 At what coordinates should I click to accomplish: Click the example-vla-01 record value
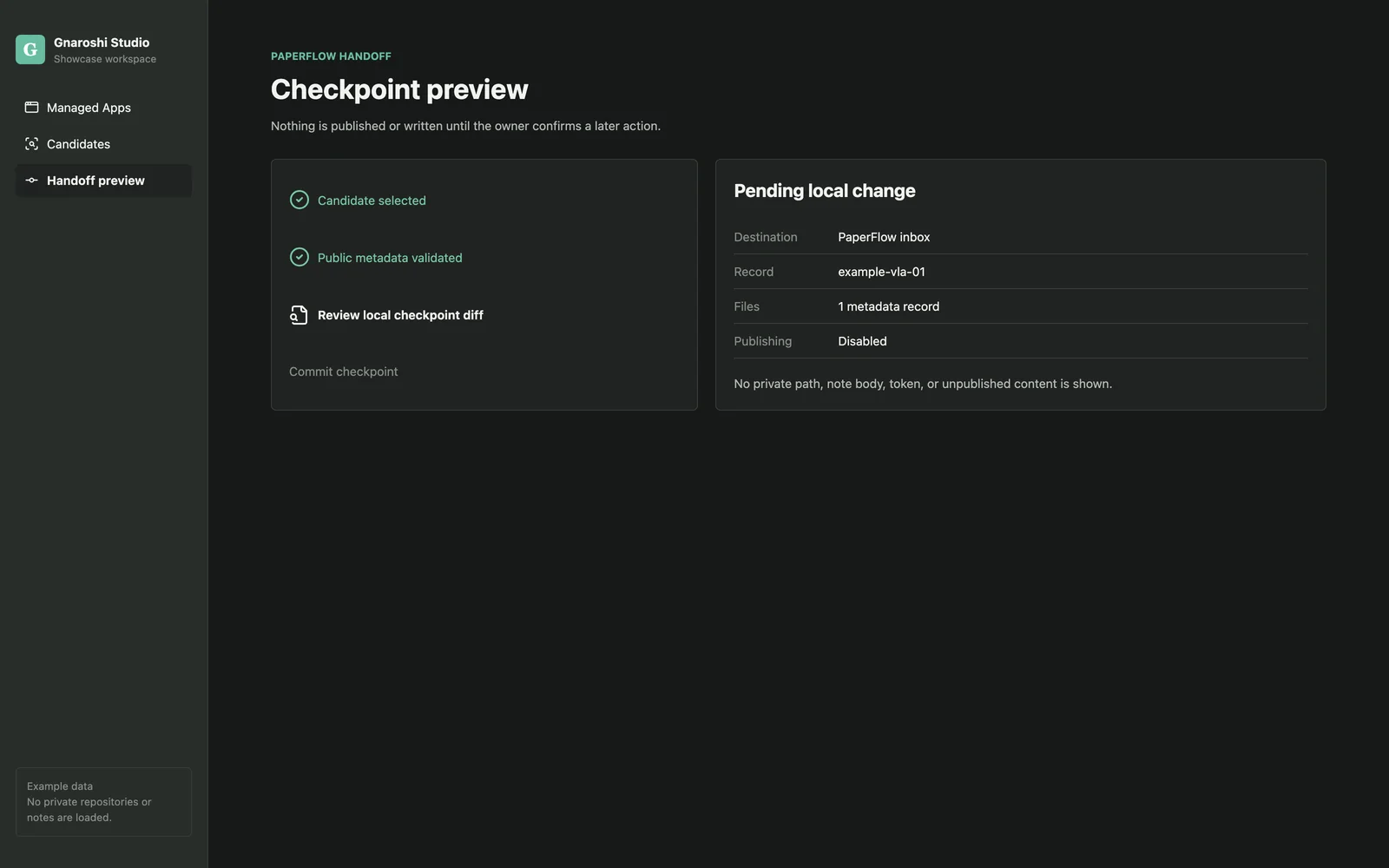coord(881,272)
